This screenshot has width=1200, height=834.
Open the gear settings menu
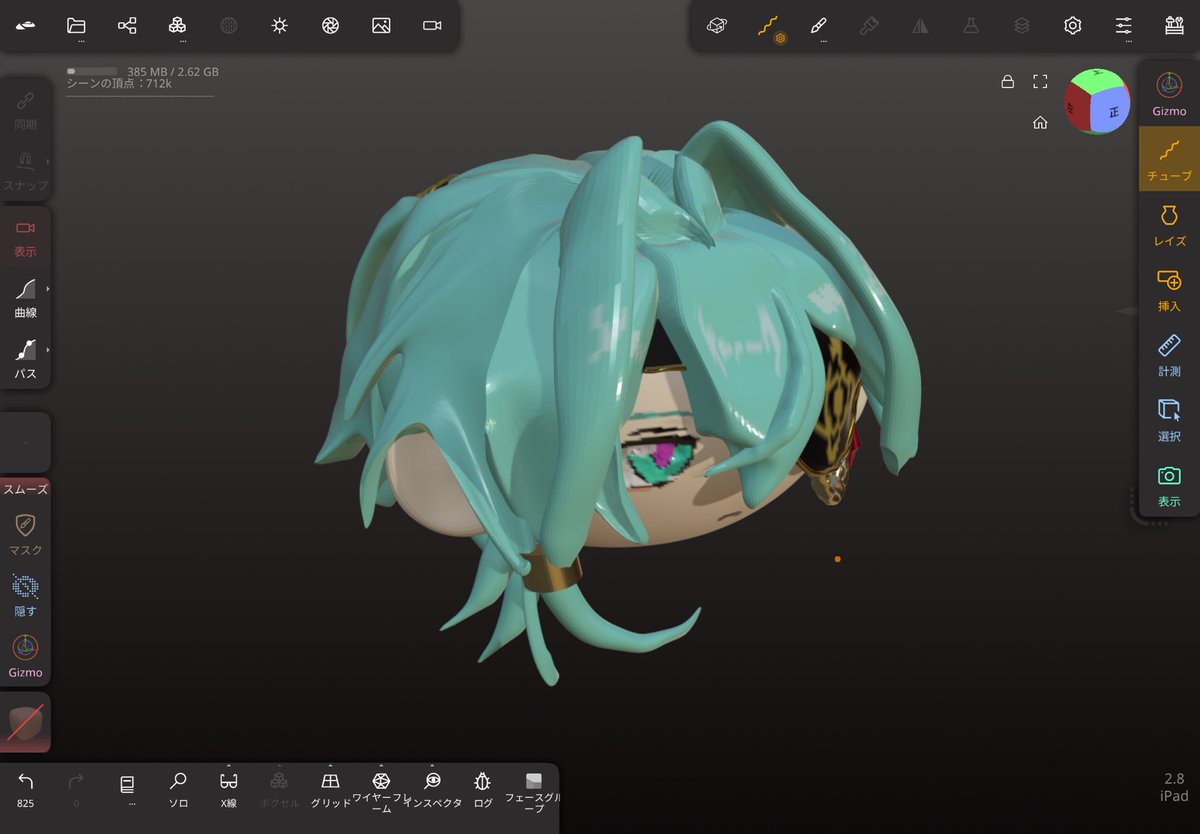point(1073,25)
